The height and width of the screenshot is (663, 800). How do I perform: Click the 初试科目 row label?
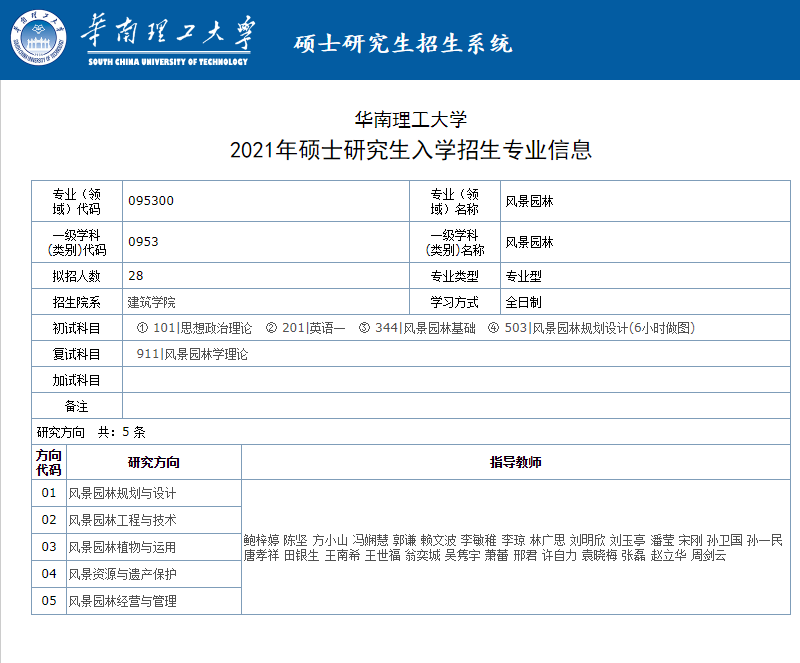77,328
